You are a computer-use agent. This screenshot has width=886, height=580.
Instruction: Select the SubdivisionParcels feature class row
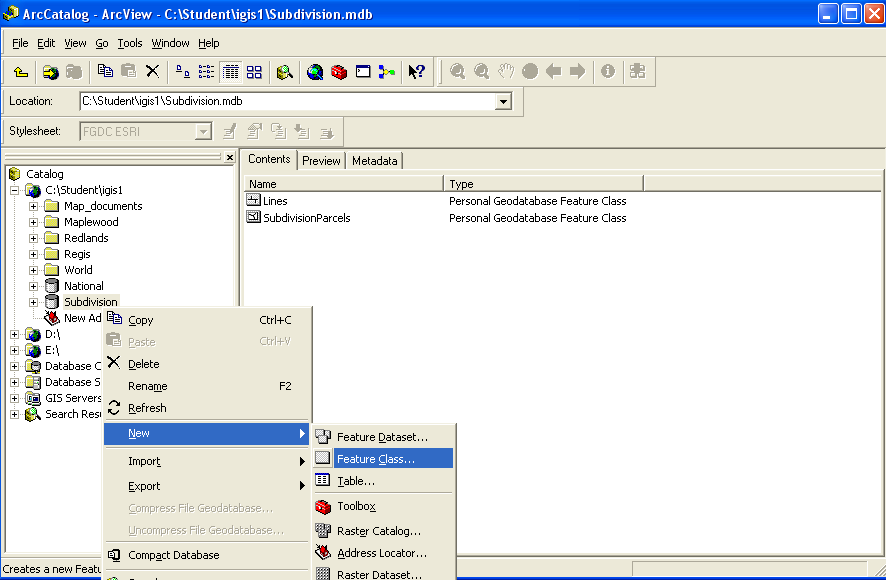coord(298,218)
